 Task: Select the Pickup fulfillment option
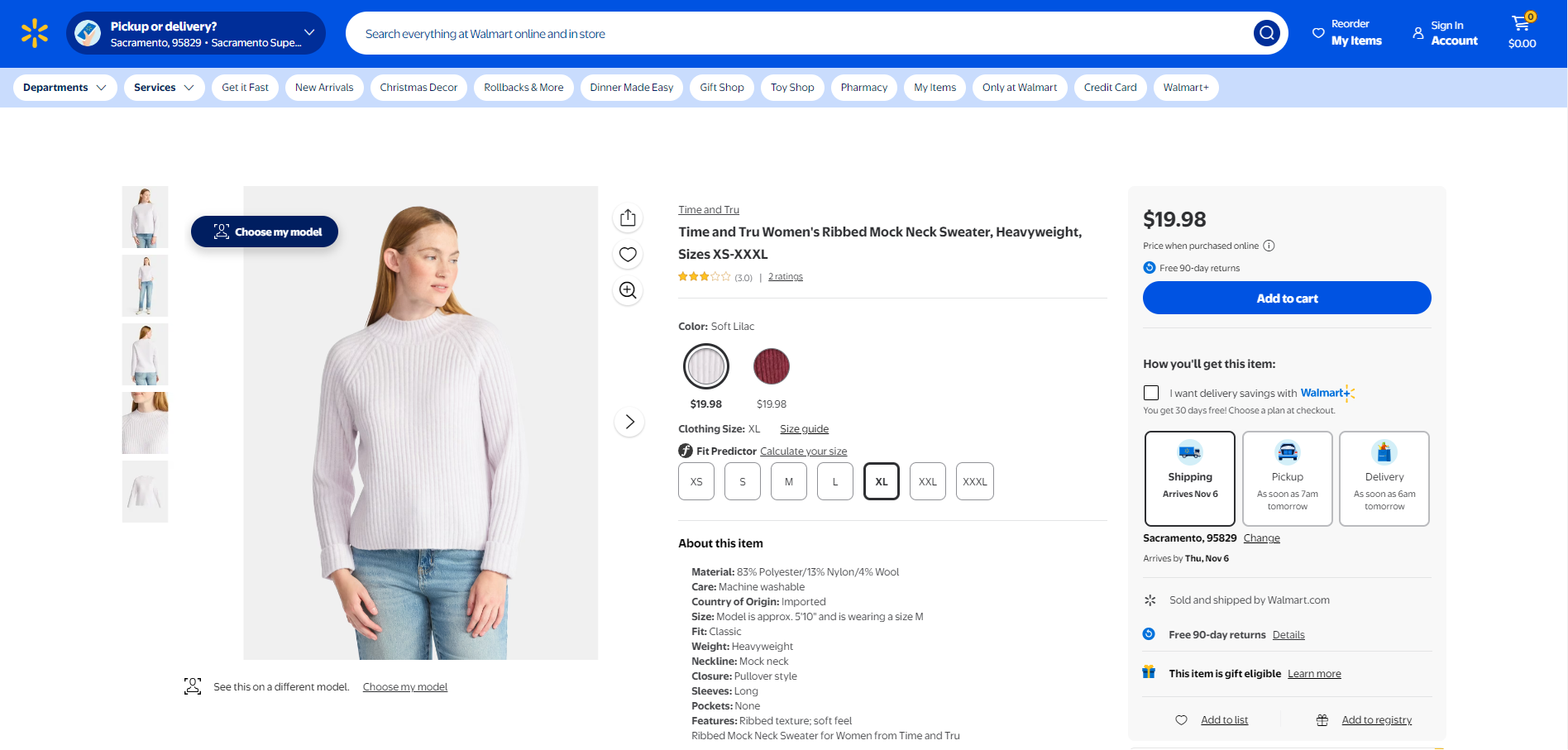[1287, 478]
